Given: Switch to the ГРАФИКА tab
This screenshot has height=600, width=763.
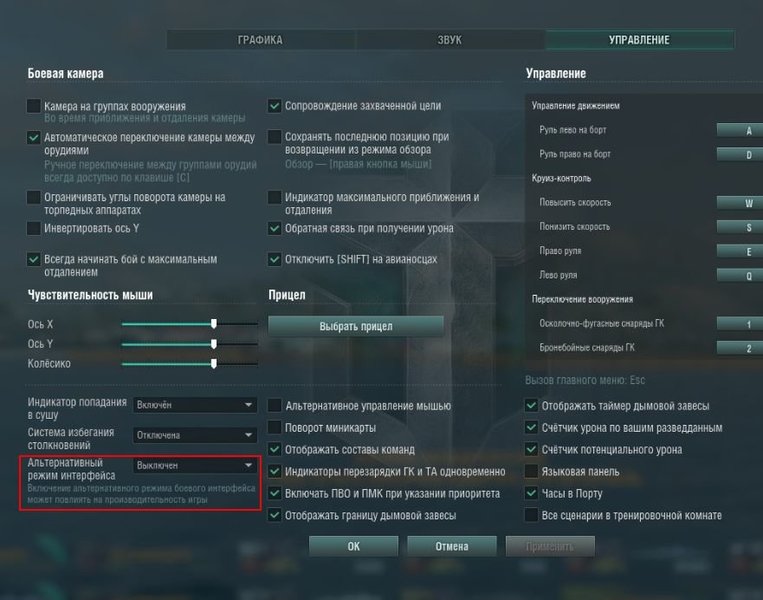Looking at the screenshot, I should [260, 40].
